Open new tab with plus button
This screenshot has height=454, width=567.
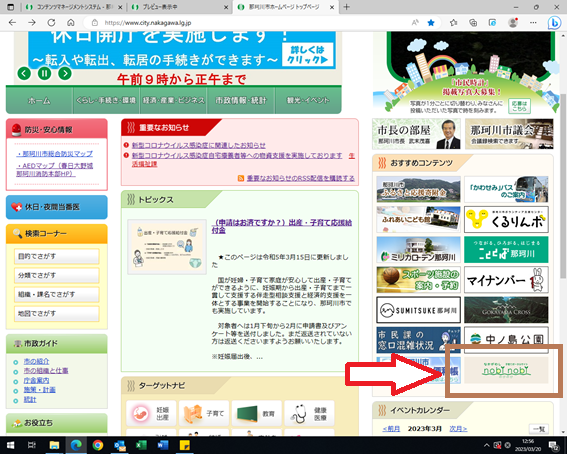(346, 7)
